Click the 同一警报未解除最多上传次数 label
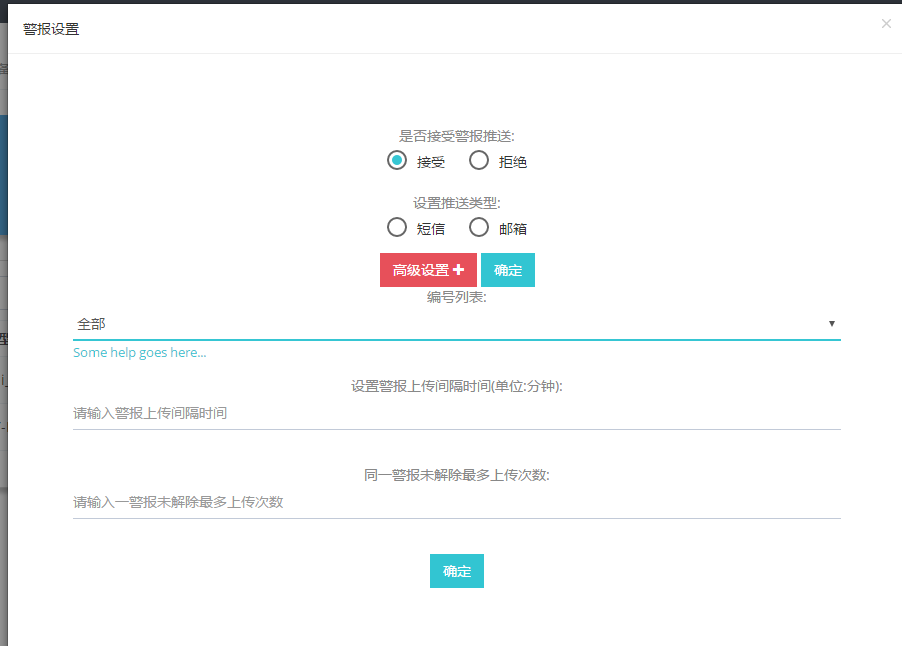Screen dimensions: 902x646 [457, 475]
